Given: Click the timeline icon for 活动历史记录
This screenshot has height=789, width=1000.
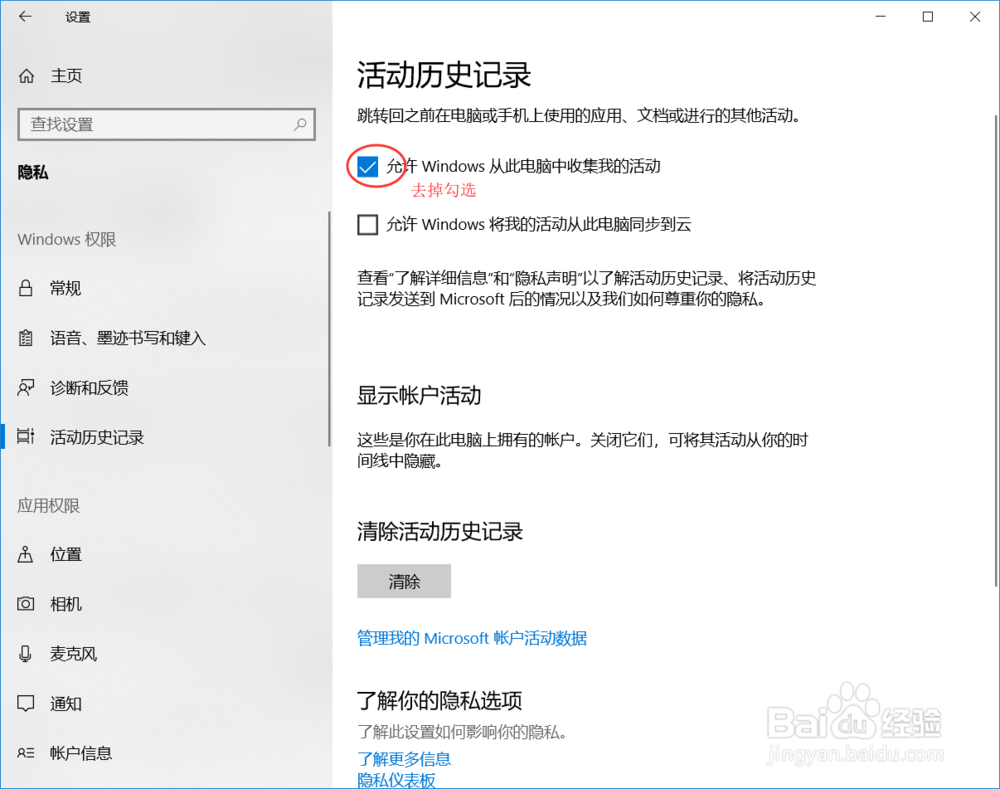Looking at the screenshot, I should click(x=26, y=437).
